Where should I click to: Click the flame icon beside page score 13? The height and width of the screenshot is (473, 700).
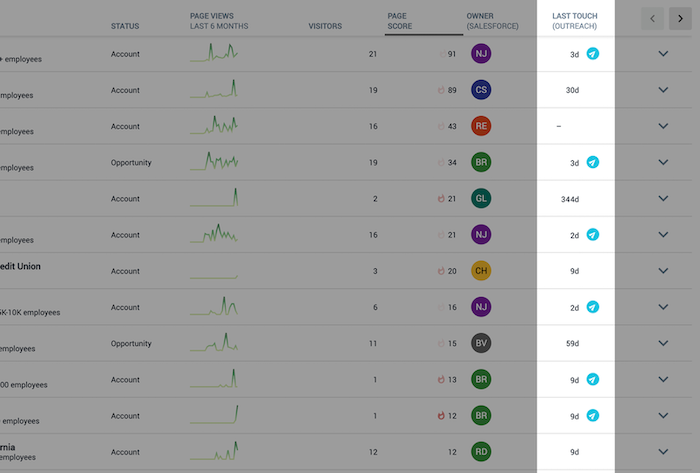[441, 379]
